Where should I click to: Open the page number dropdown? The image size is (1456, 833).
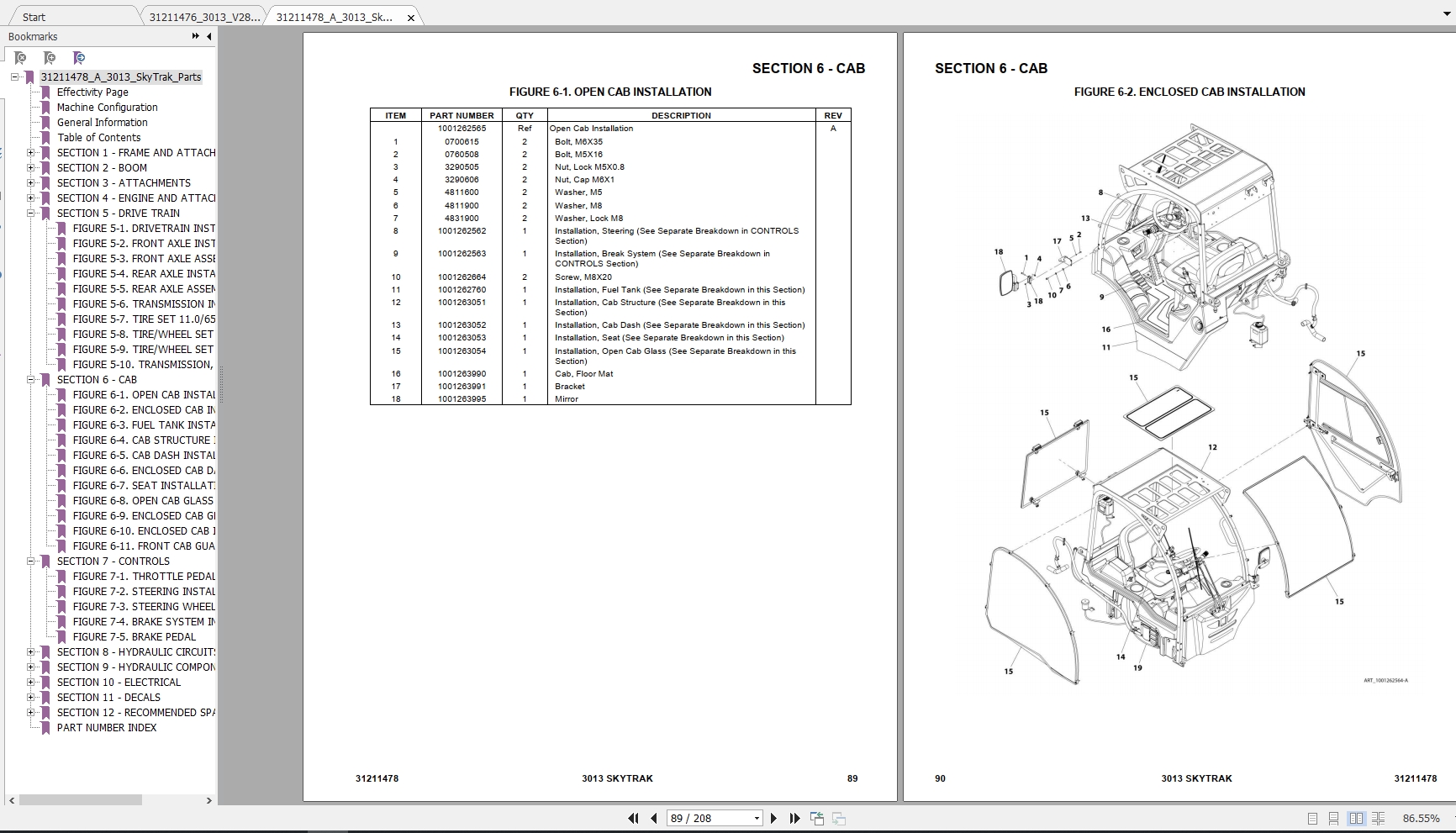point(755,817)
